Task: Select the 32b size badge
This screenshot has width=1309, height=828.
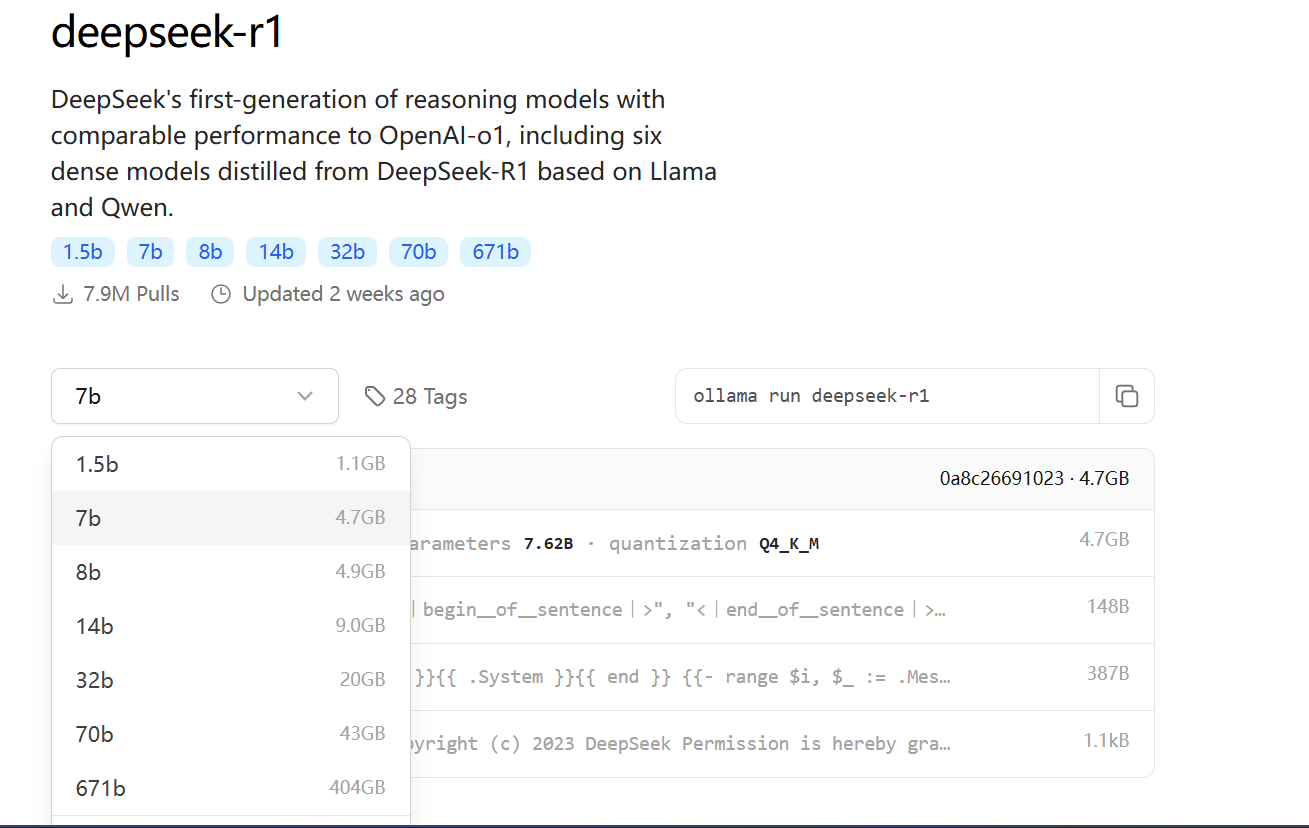Action: [347, 252]
